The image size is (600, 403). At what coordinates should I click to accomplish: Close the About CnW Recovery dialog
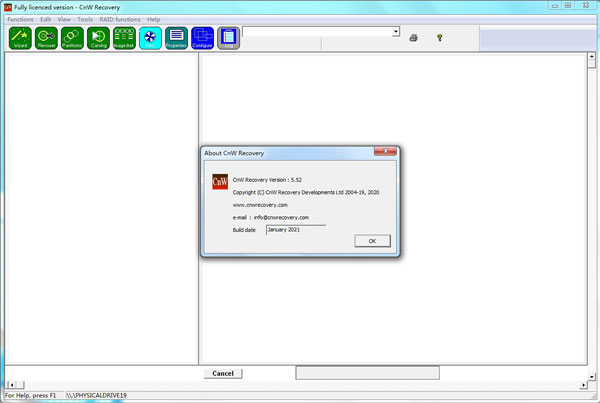[385, 151]
